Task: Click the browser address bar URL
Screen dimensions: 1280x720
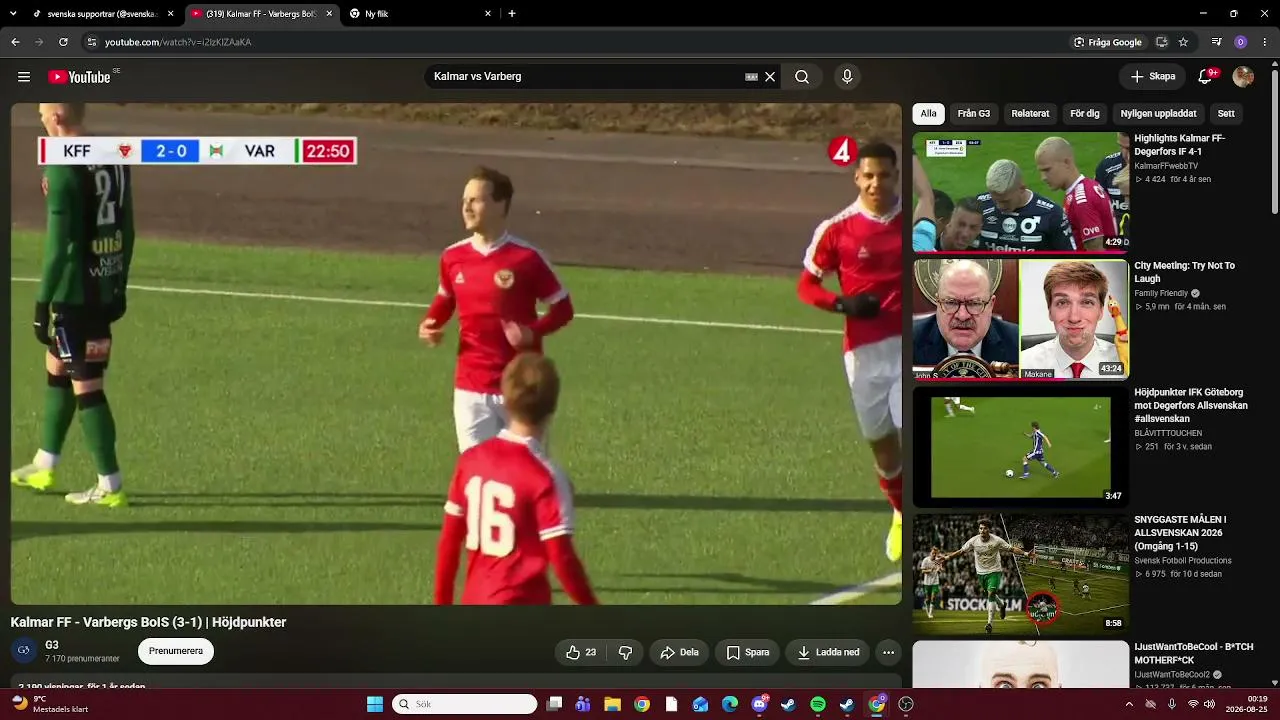Action: click(178, 42)
